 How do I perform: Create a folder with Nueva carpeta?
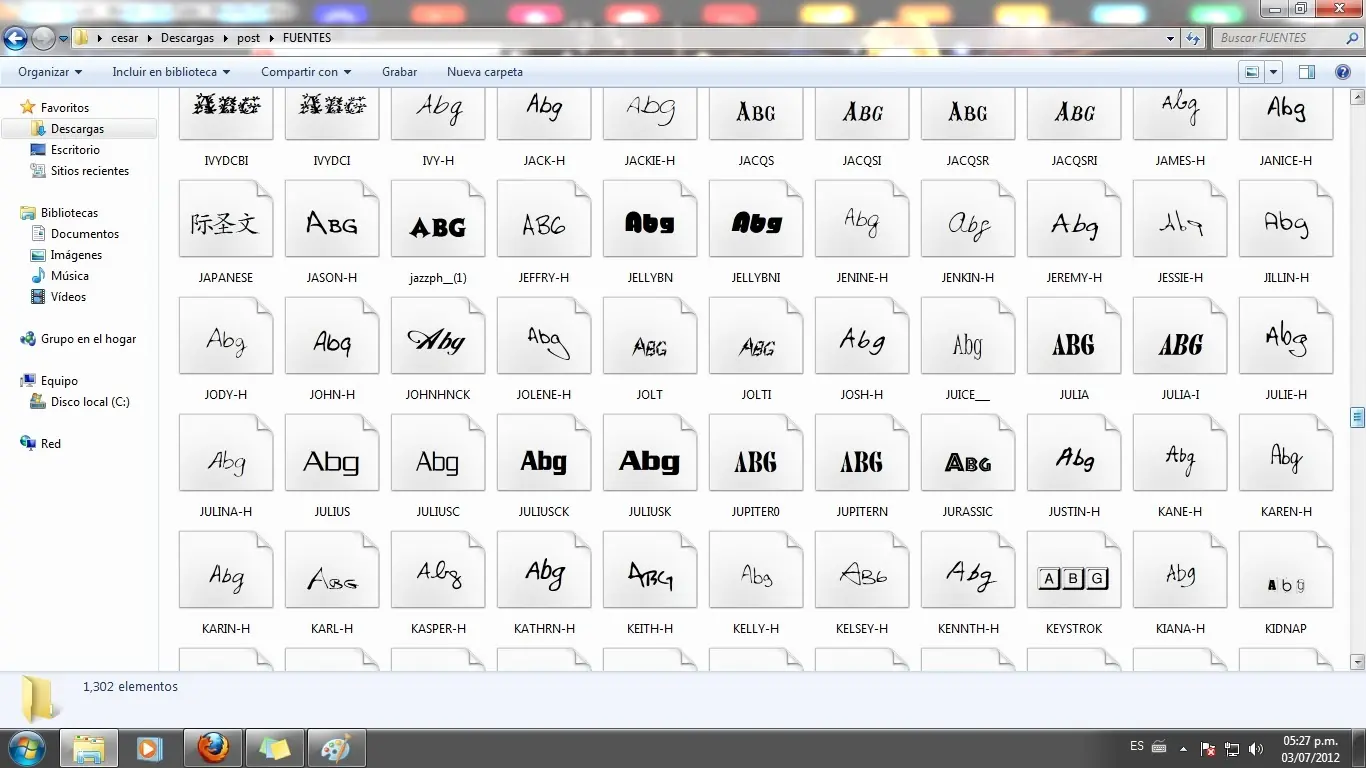tap(485, 72)
